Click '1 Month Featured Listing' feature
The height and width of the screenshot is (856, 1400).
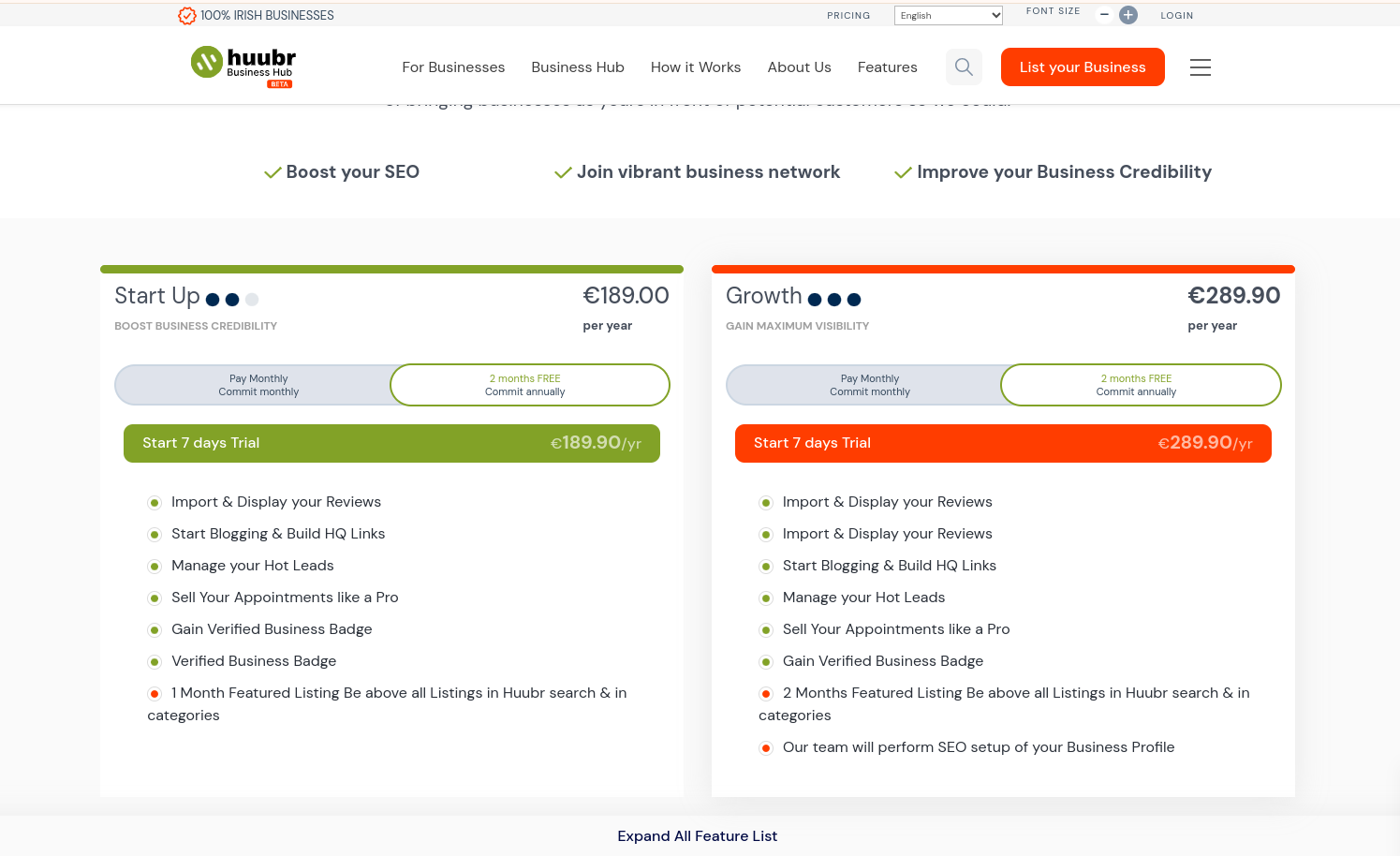point(387,704)
